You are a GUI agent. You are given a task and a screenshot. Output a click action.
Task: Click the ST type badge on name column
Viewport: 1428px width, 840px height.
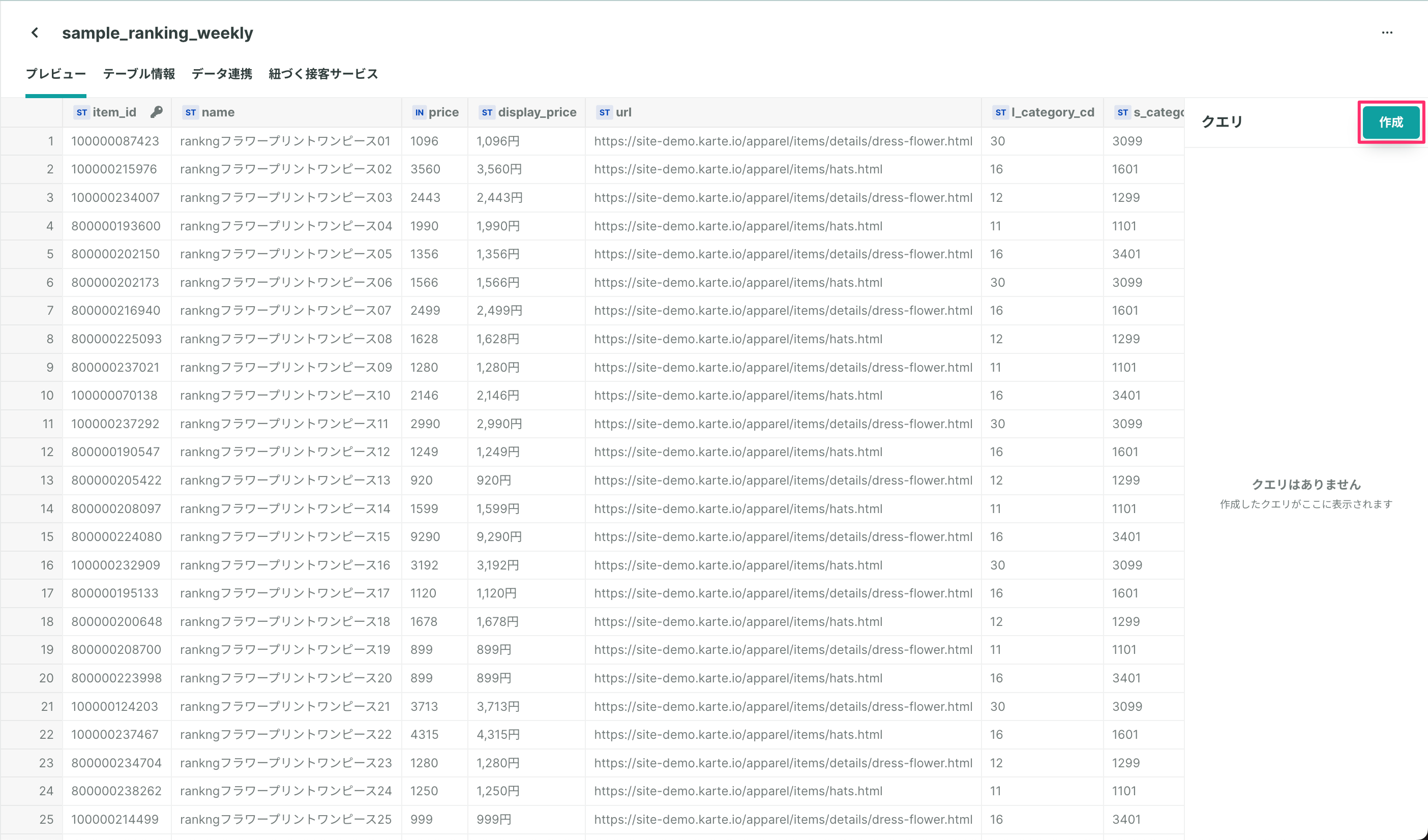click(190, 113)
